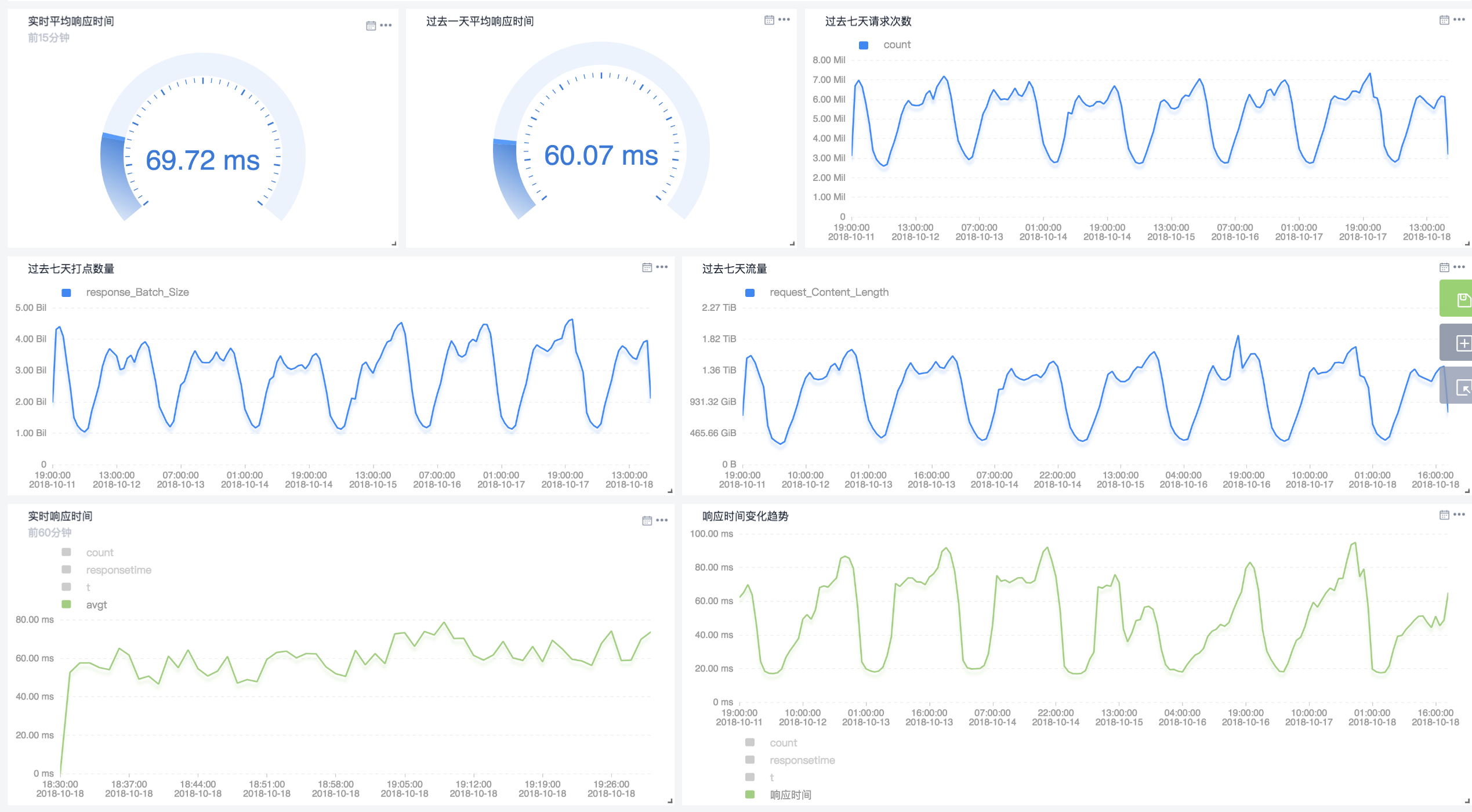Open calendar icon on 实时响应时间 panel
The width and height of the screenshot is (1472, 812).
click(x=647, y=521)
